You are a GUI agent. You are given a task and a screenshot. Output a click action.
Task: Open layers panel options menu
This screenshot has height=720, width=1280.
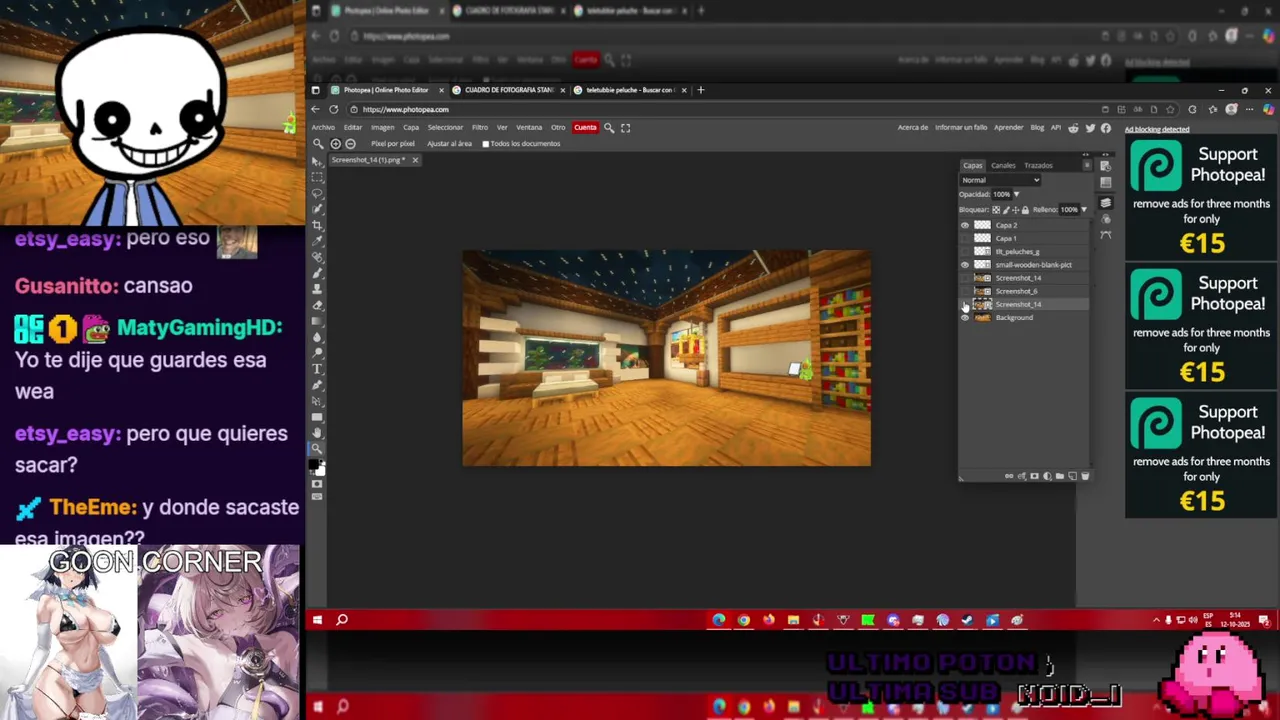pos(1087,165)
